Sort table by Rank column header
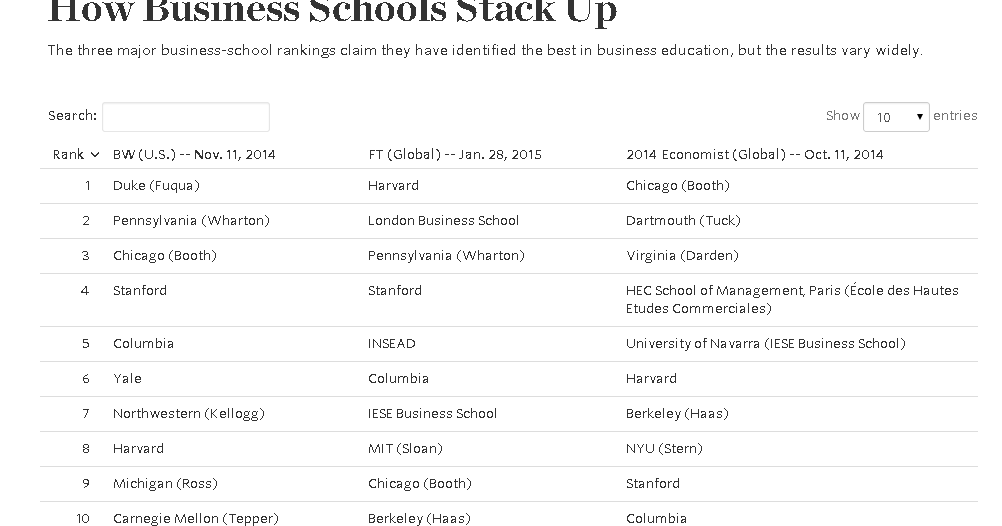 pos(68,154)
